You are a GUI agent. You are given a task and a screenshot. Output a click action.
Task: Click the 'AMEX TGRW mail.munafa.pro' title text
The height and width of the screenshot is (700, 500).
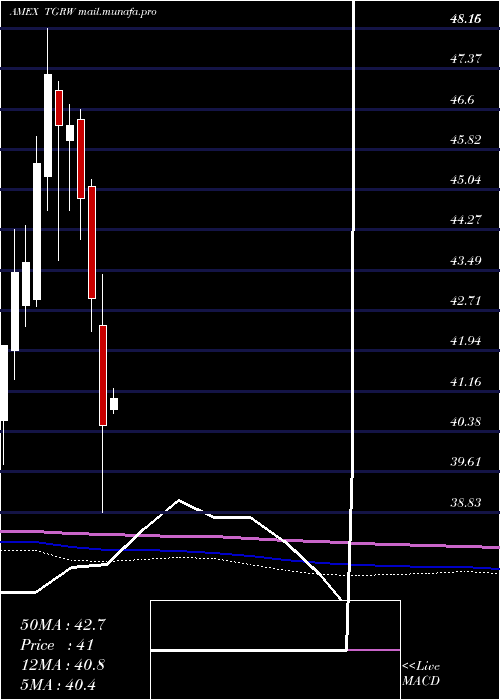pyautogui.click(x=83, y=12)
